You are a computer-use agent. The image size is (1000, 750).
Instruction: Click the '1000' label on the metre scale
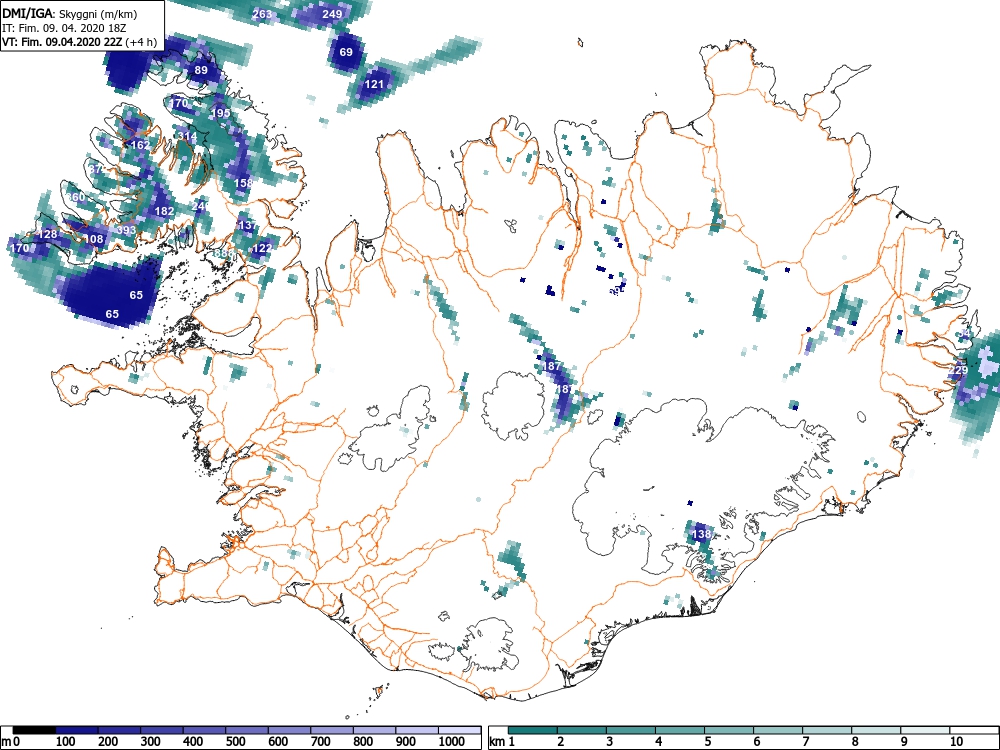click(452, 742)
